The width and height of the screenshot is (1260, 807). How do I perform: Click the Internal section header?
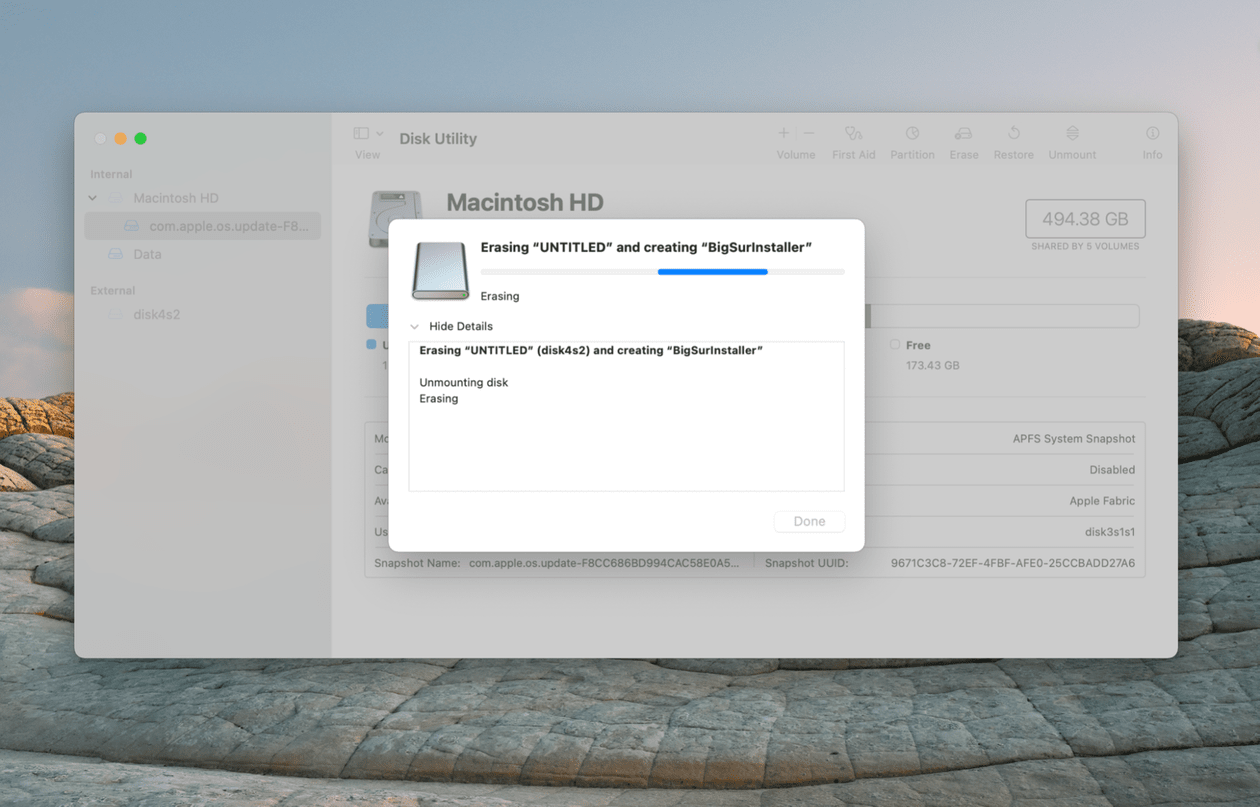111,174
